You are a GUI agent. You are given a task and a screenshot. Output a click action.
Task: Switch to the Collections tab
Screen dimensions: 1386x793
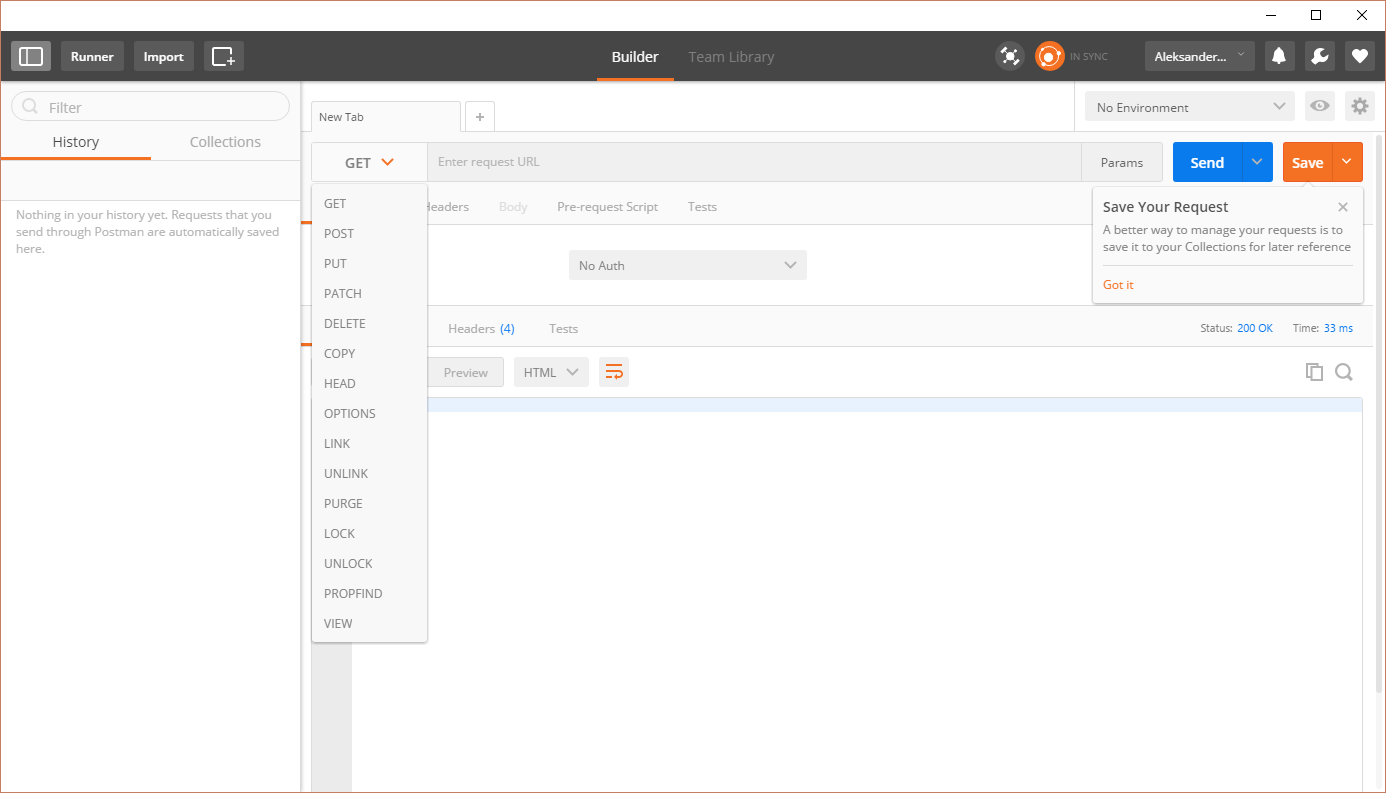[x=225, y=142]
